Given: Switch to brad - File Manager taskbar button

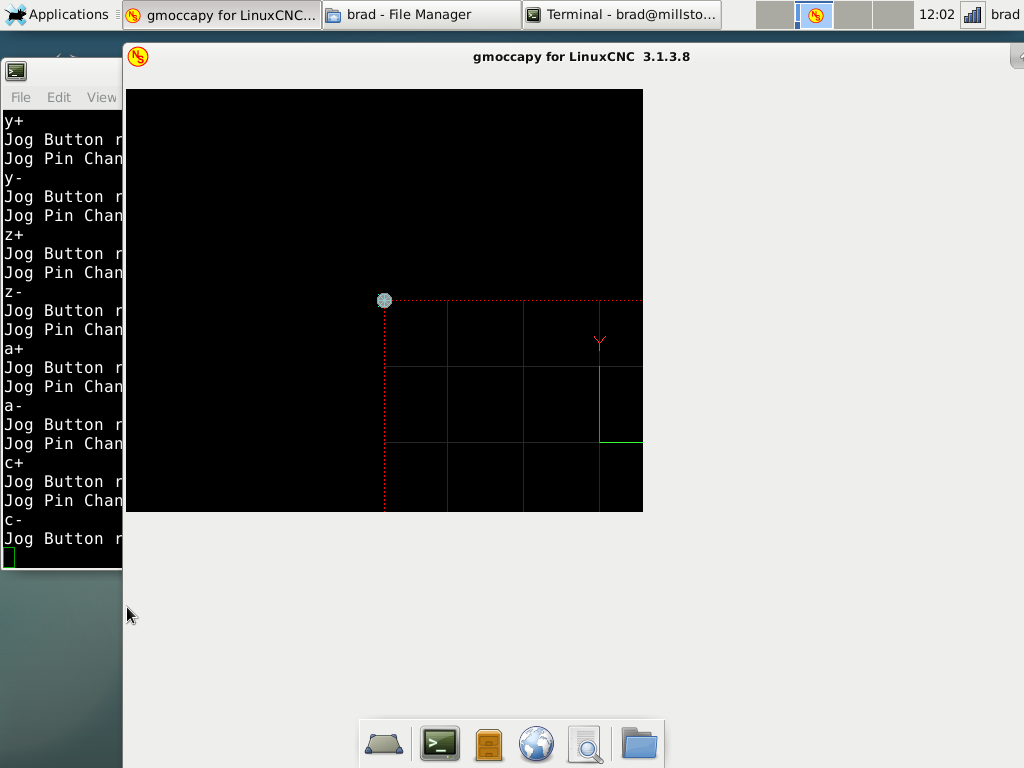Looking at the screenshot, I should (x=422, y=15).
